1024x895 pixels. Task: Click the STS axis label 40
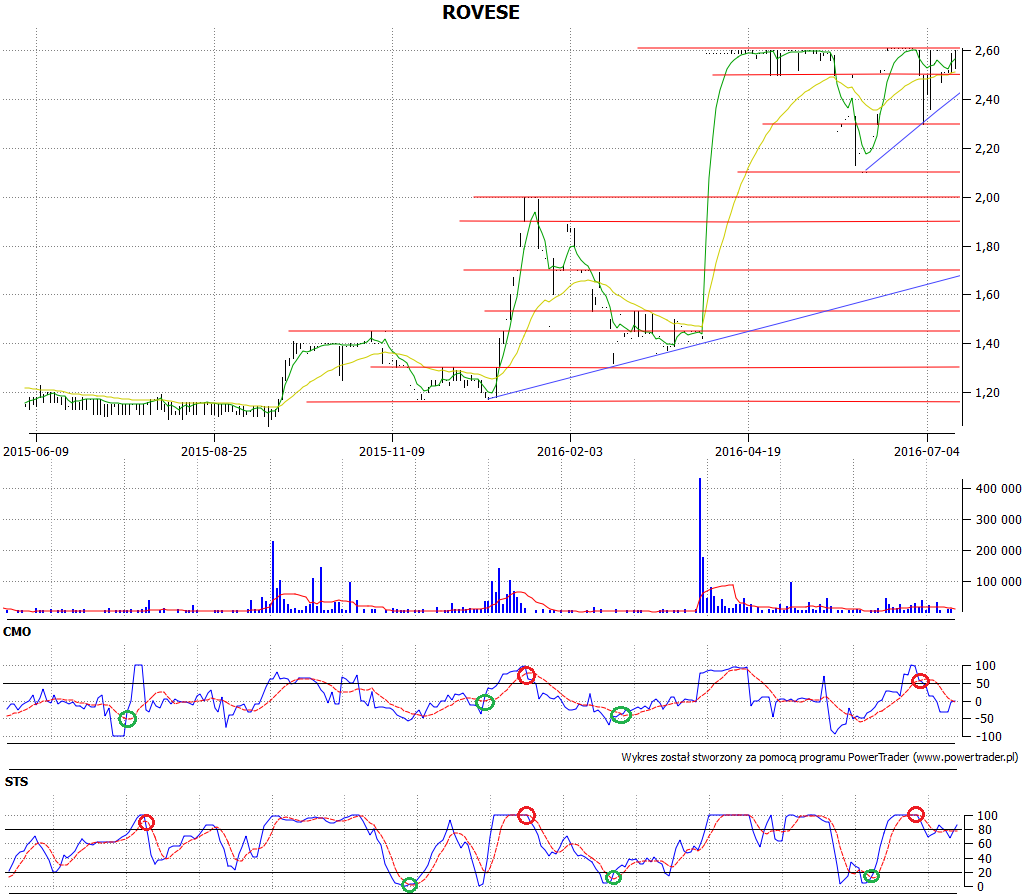tap(984, 859)
